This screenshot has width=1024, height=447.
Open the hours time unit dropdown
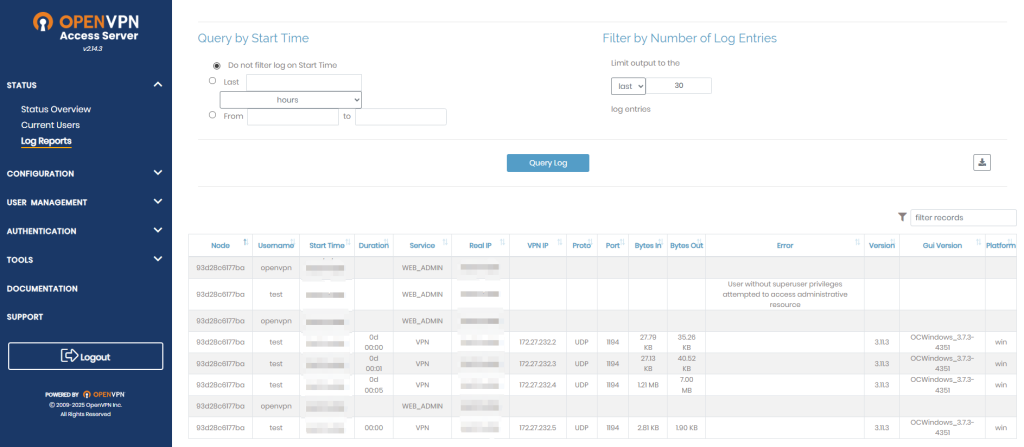click(290, 100)
